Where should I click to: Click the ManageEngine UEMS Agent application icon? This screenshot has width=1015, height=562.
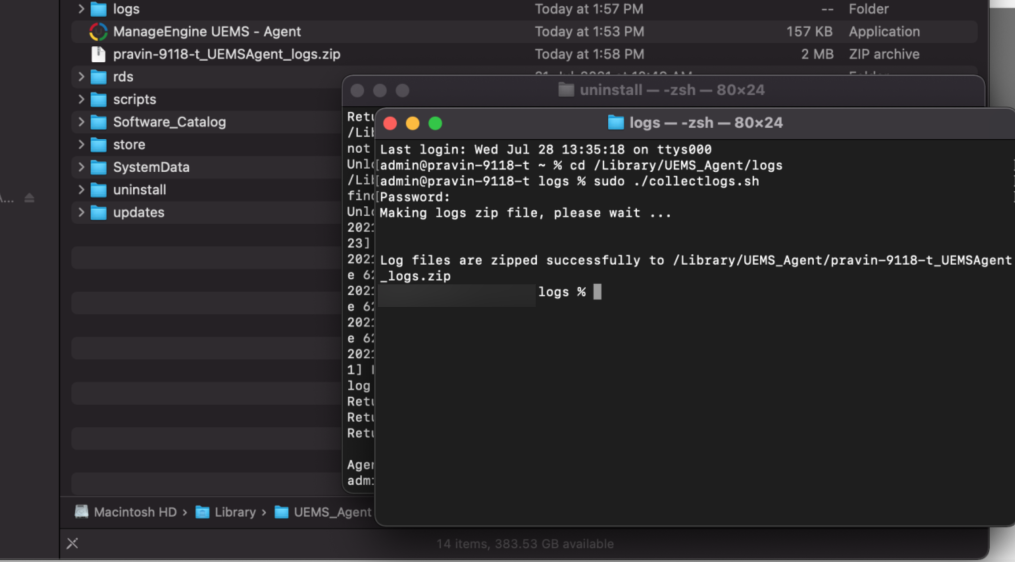[x=98, y=32]
